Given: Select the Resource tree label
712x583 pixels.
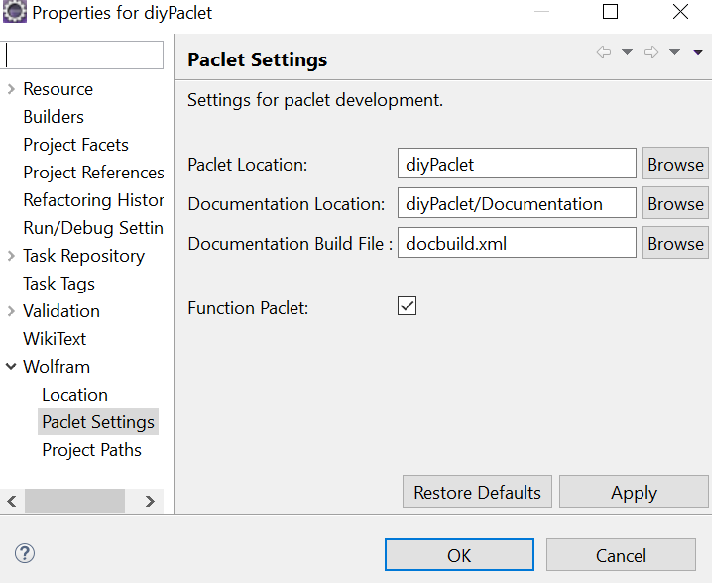Looking at the screenshot, I should [58, 89].
